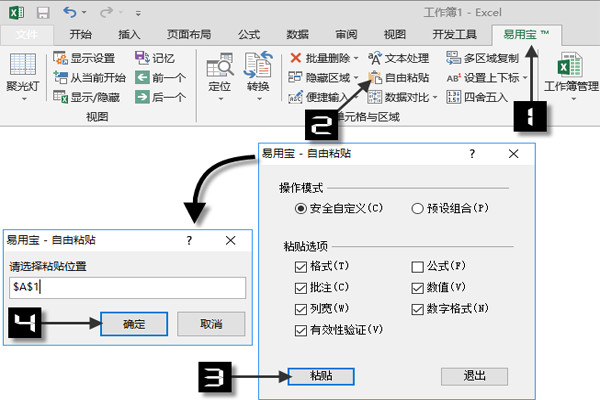Switch to the 审阅 ribbon tab
Image resolution: width=600 pixels, height=400 pixels.
point(346,34)
